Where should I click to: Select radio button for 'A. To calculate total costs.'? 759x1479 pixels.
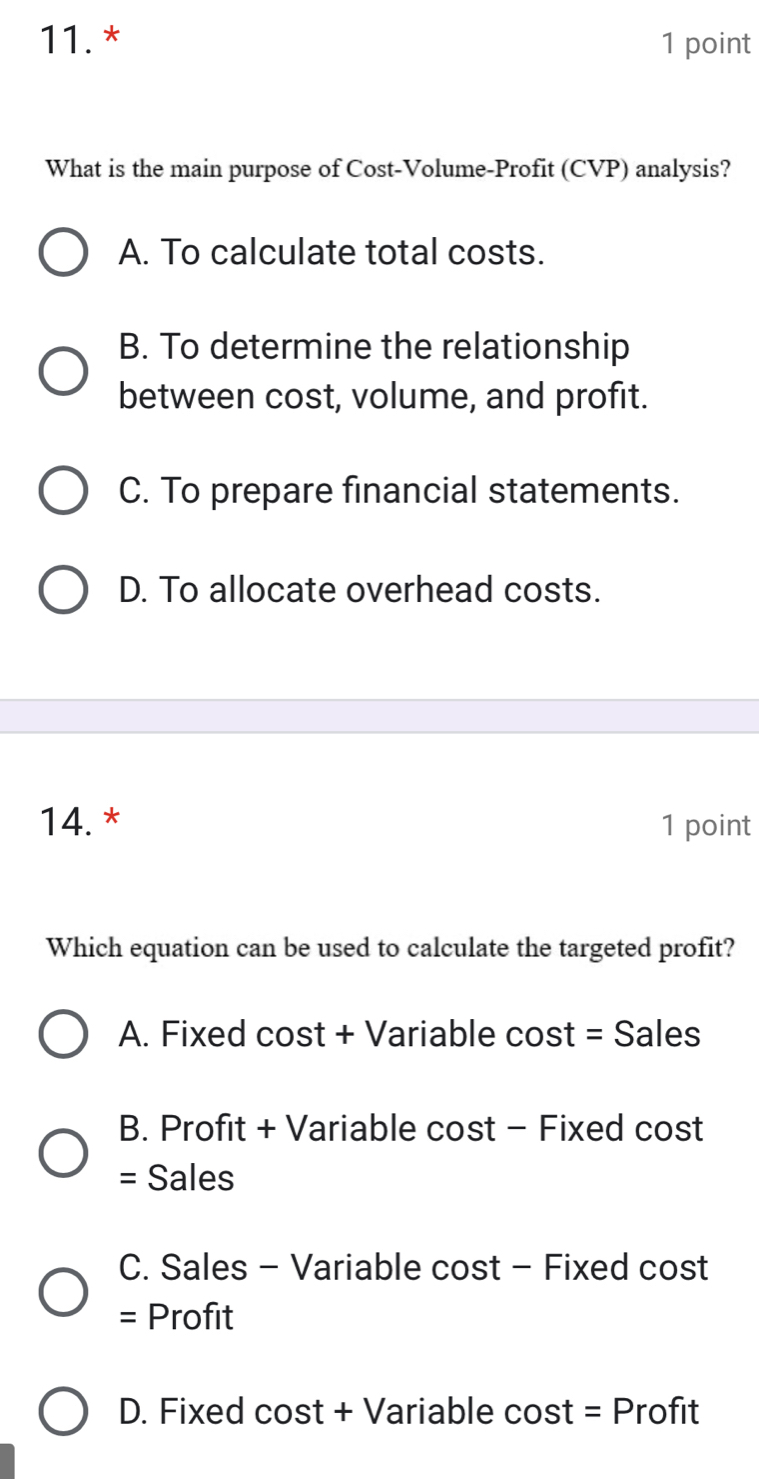pyautogui.click(x=62, y=254)
